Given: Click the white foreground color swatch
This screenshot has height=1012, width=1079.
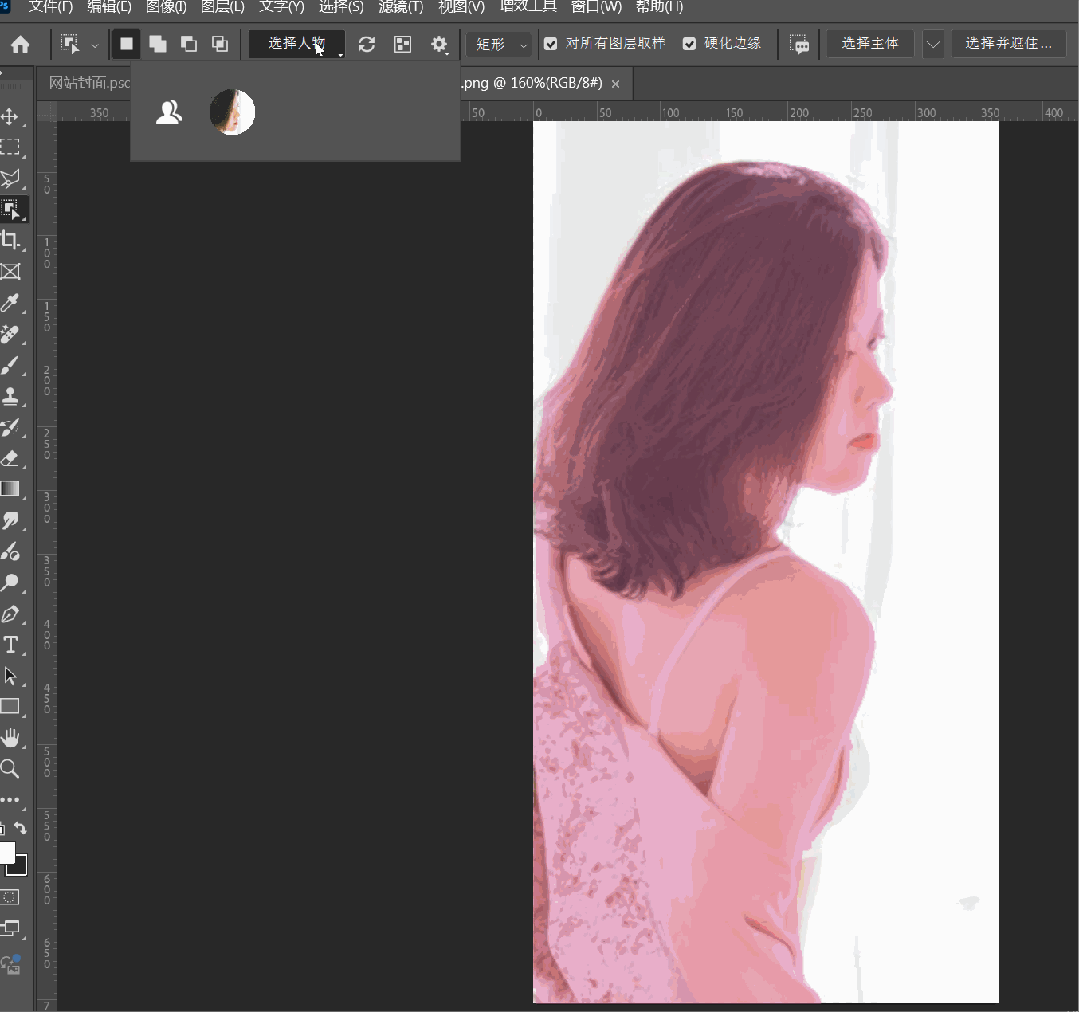Looking at the screenshot, I should point(6,853).
